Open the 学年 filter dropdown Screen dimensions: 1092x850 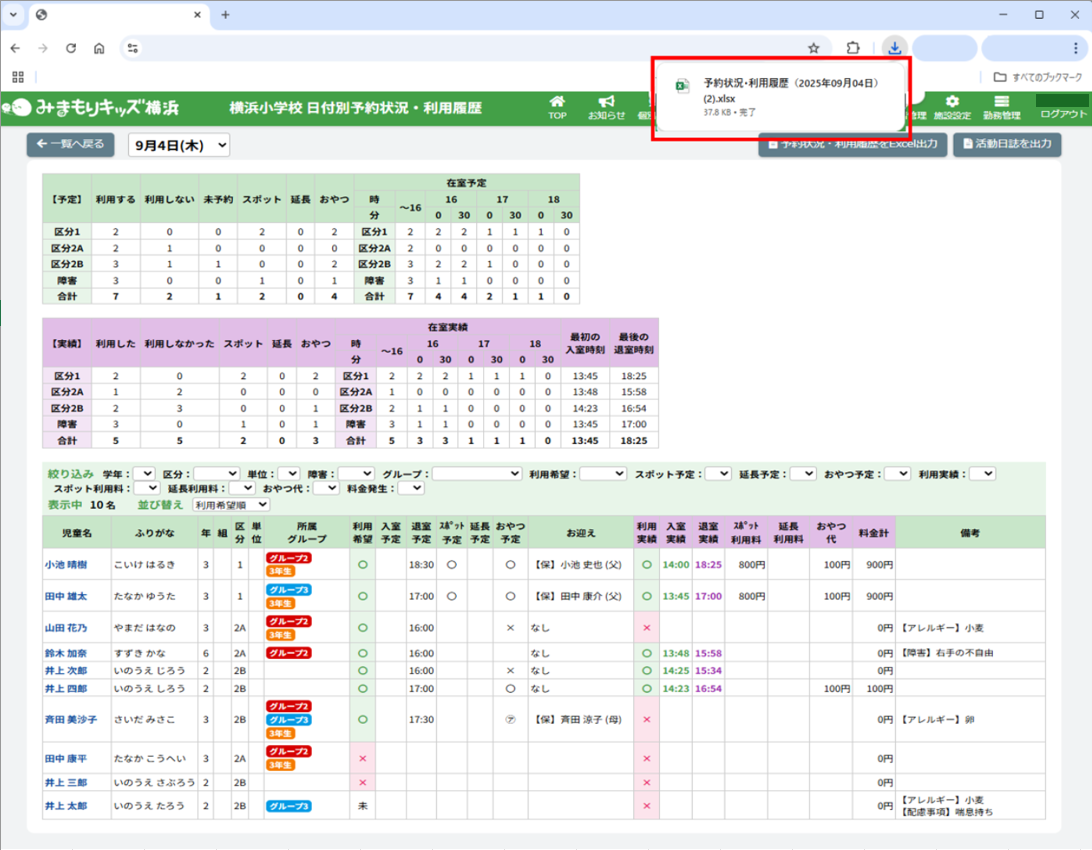[144, 473]
